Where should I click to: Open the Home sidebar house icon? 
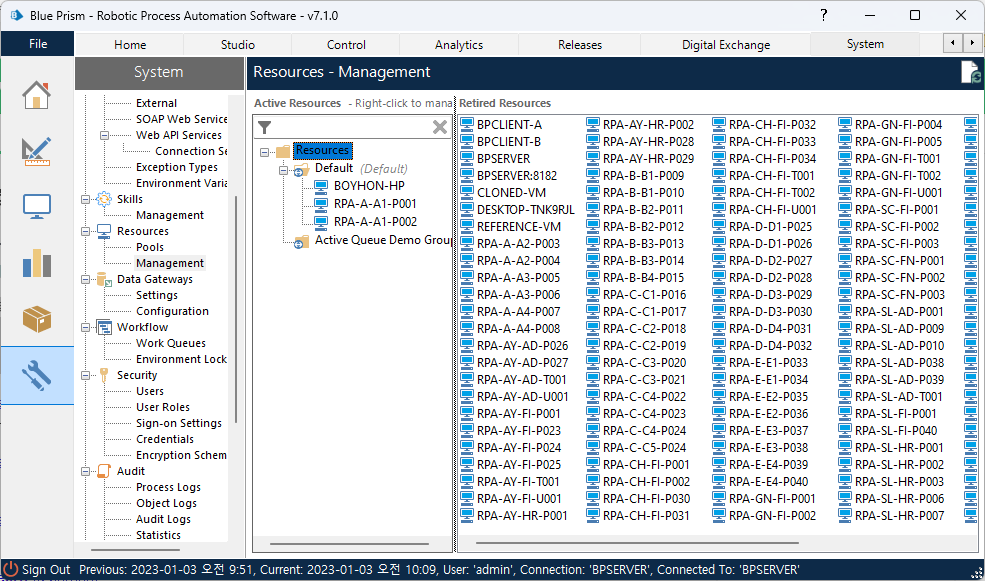36,95
